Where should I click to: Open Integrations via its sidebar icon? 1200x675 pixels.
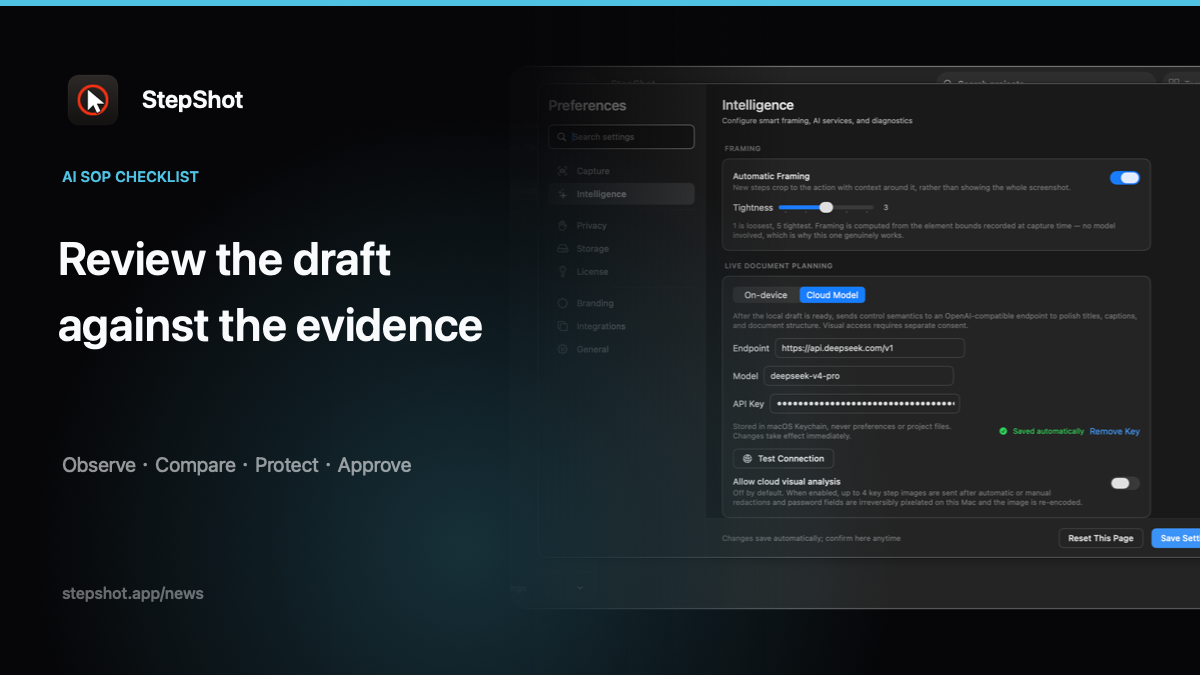pyautogui.click(x=563, y=326)
